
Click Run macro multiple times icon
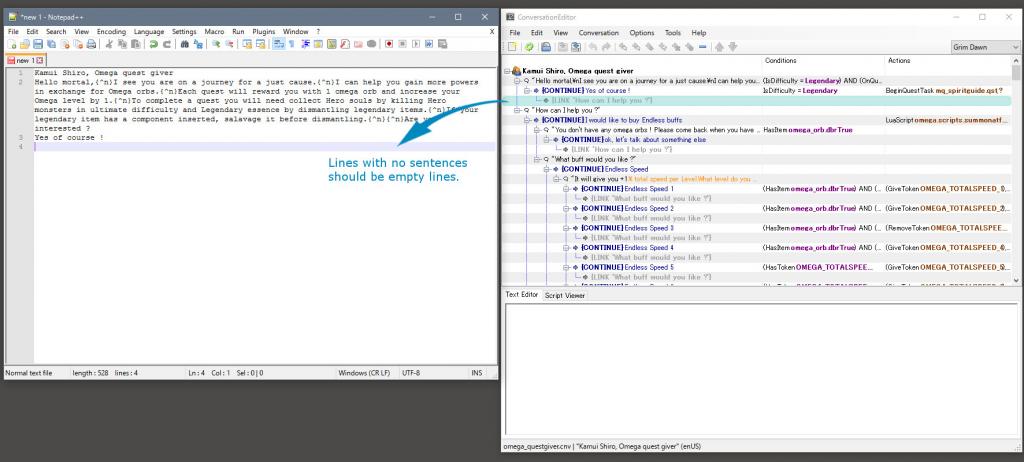pyautogui.click(x=428, y=44)
